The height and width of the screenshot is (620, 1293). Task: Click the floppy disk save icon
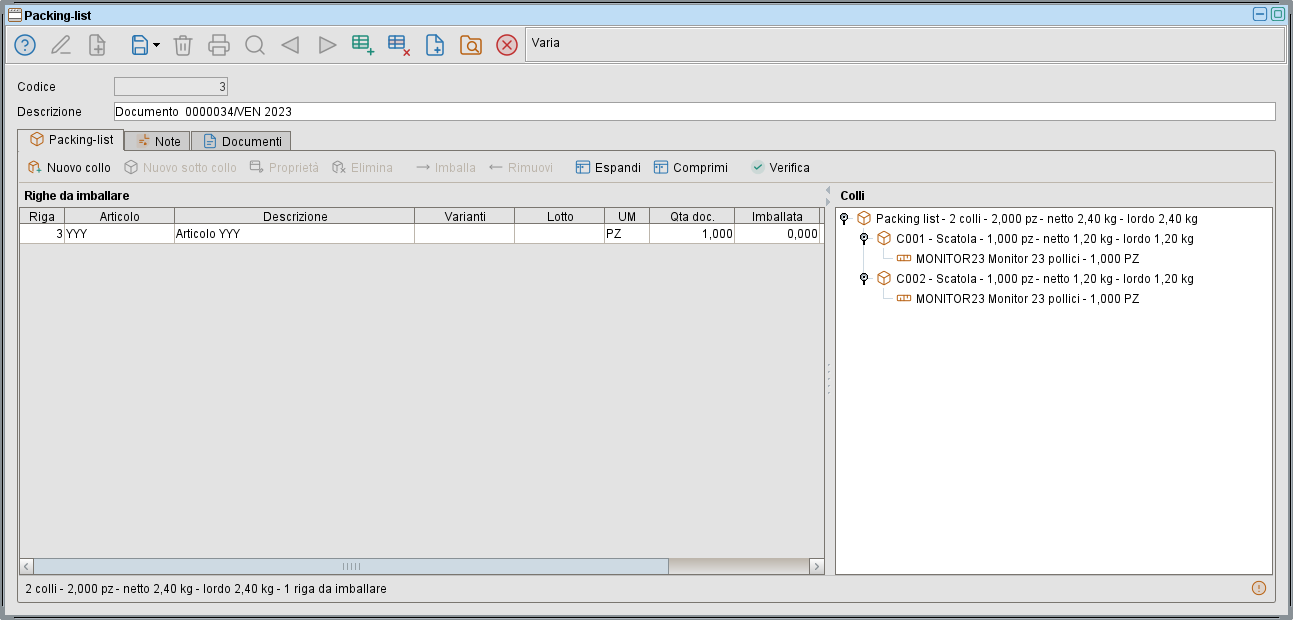point(140,45)
